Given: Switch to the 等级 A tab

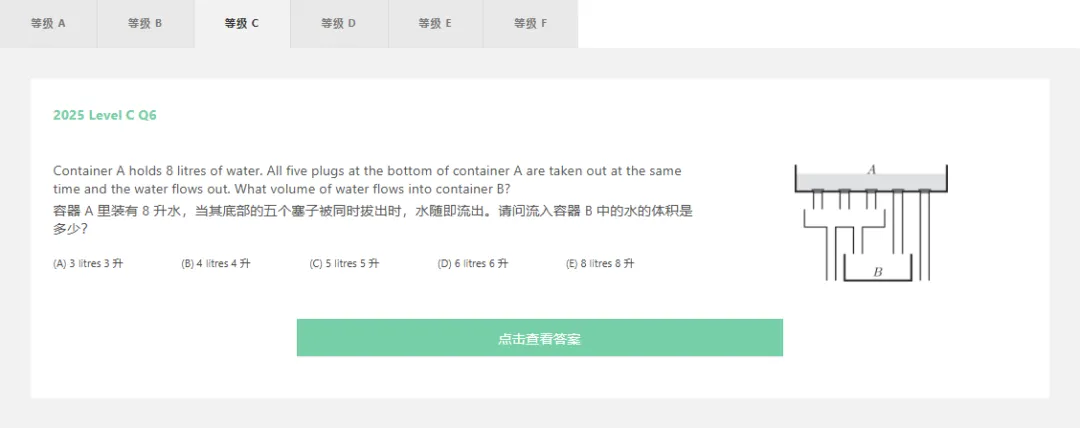Looking at the screenshot, I should click(x=48, y=23).
